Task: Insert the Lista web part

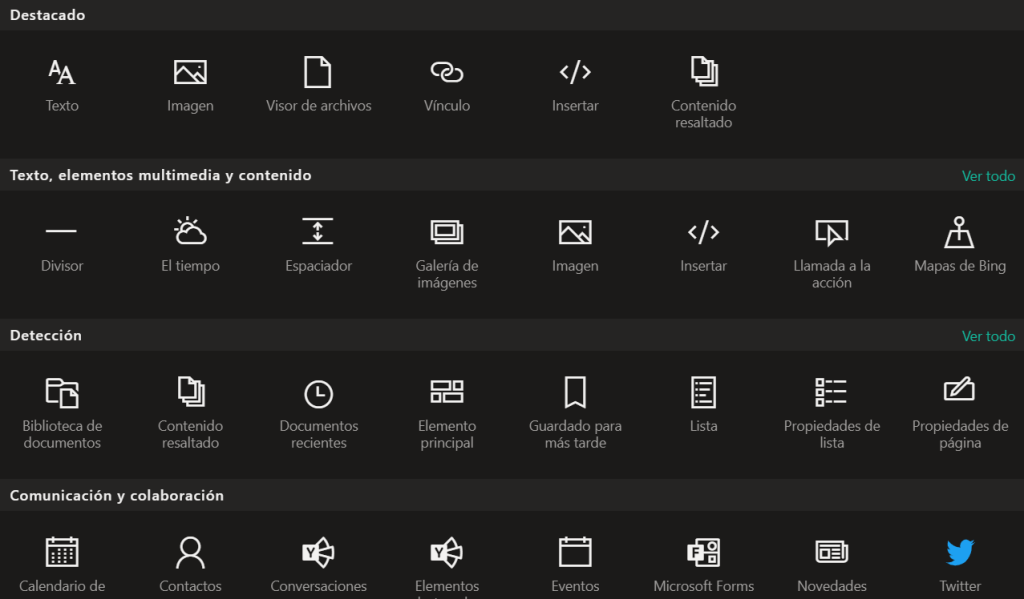Action: point(703,393)
